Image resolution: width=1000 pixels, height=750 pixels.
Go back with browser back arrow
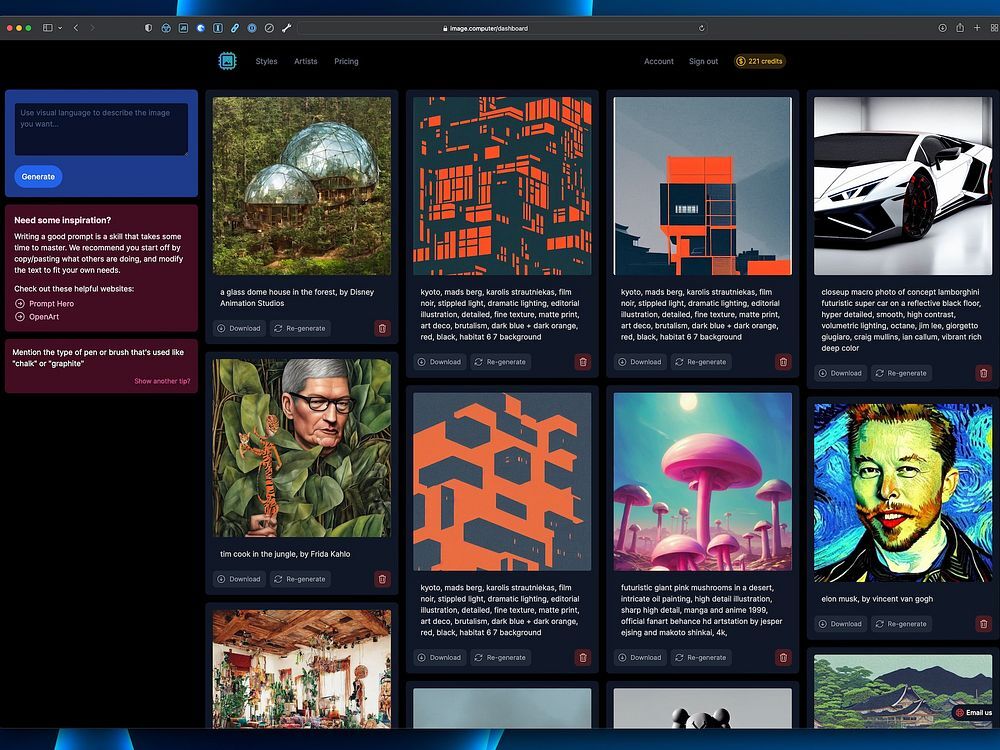[76, 28]
